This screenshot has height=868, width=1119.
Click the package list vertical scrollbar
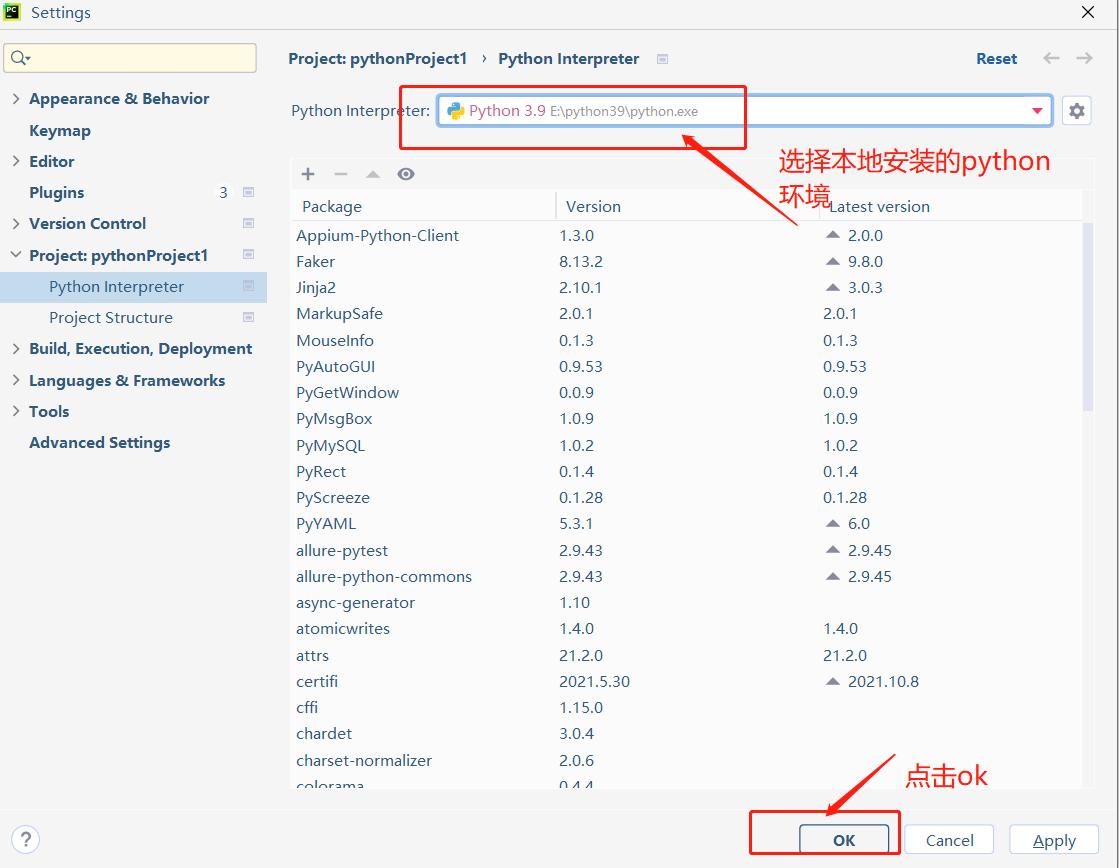(x=1088, y=317)
